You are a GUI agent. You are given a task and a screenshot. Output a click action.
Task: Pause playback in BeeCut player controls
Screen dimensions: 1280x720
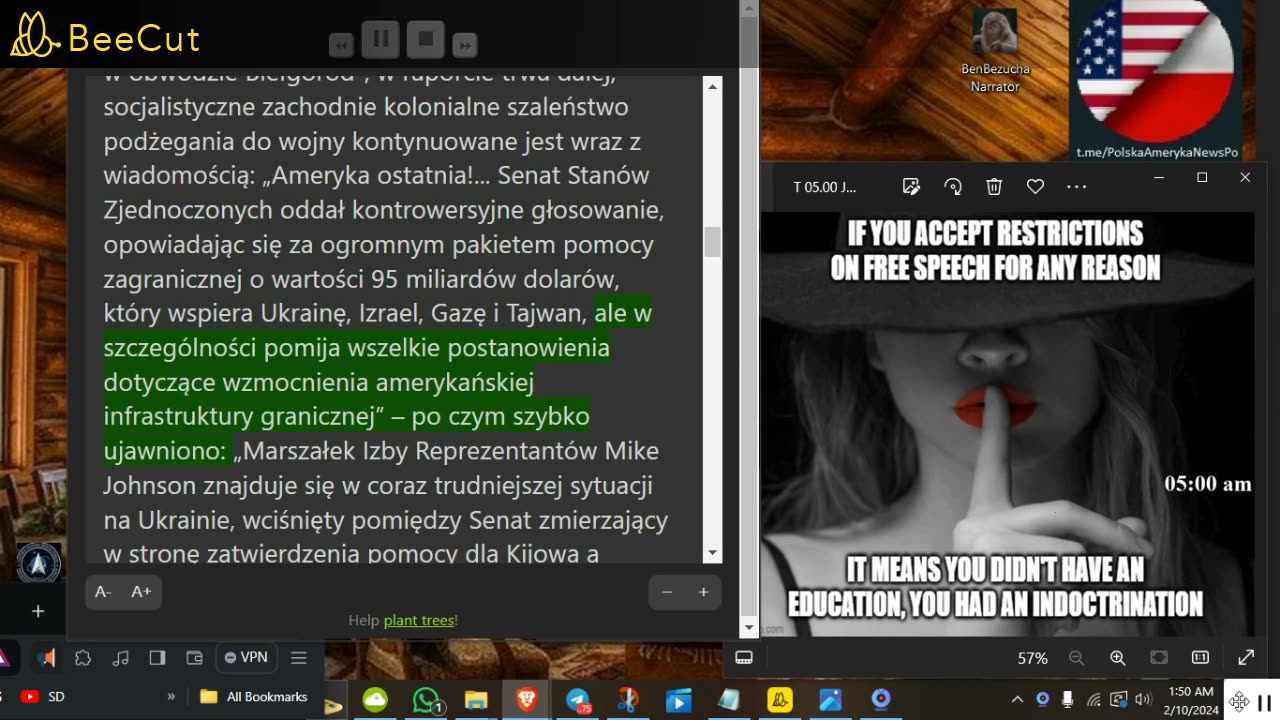pos(381,39)
